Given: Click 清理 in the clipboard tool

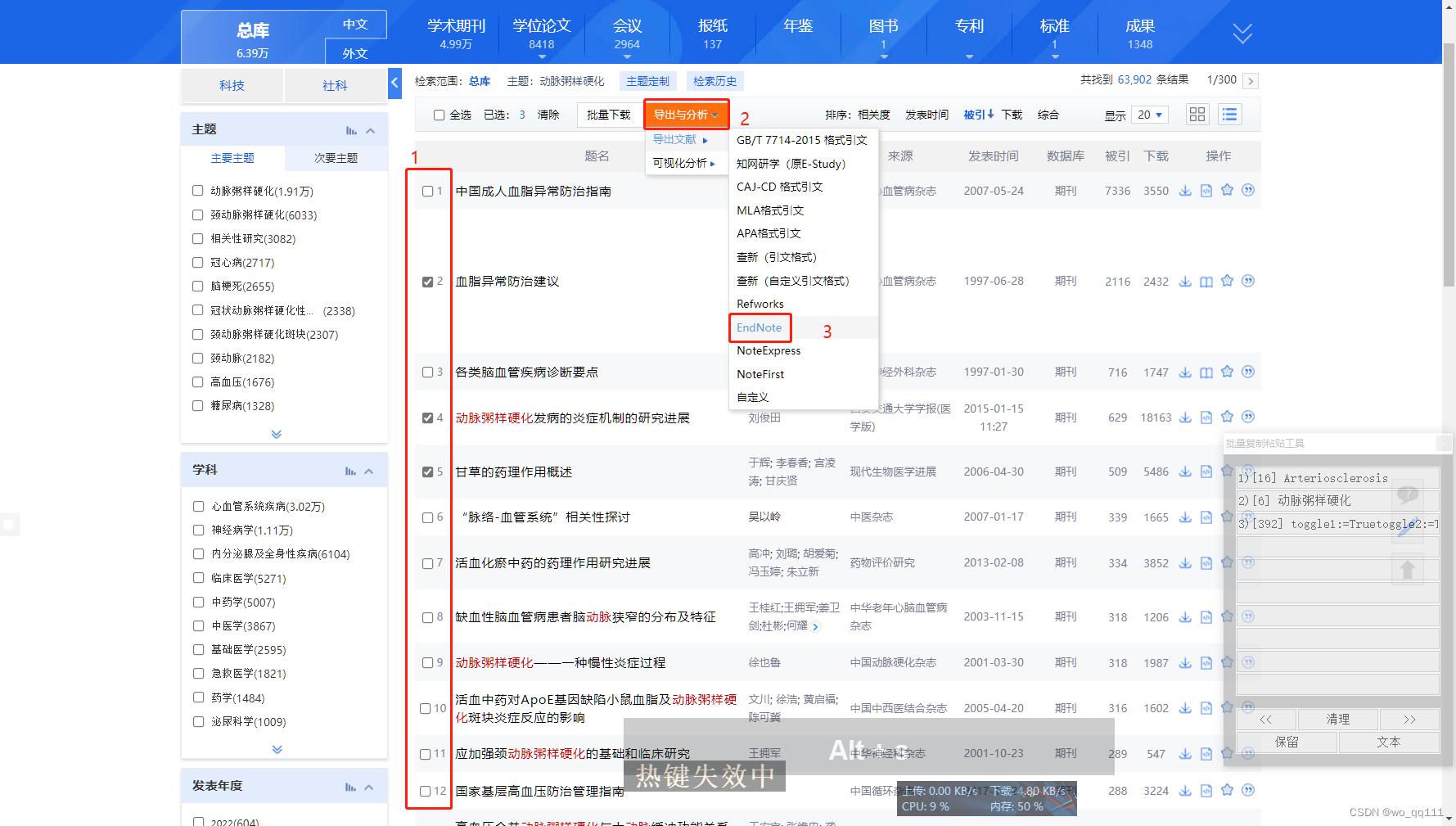Looking at the screenshot, I should click(1338, 719).
